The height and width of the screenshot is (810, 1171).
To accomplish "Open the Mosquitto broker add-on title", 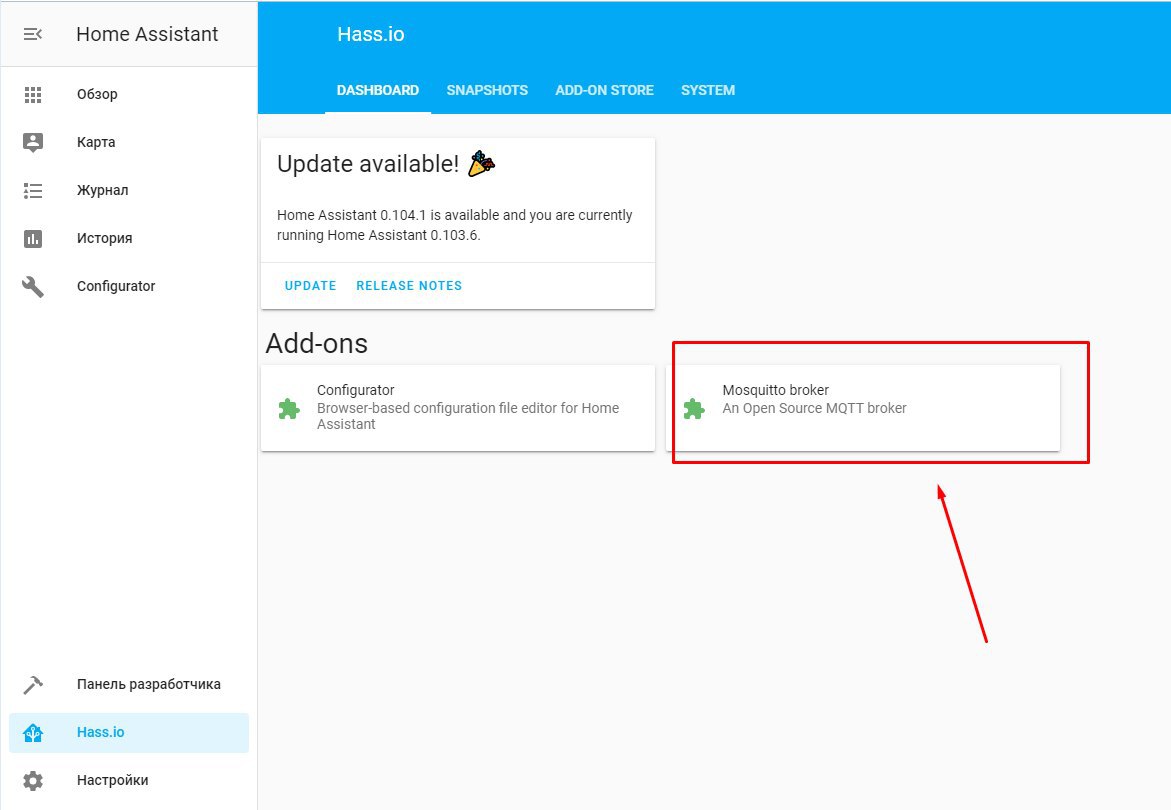I will point(775,390).
